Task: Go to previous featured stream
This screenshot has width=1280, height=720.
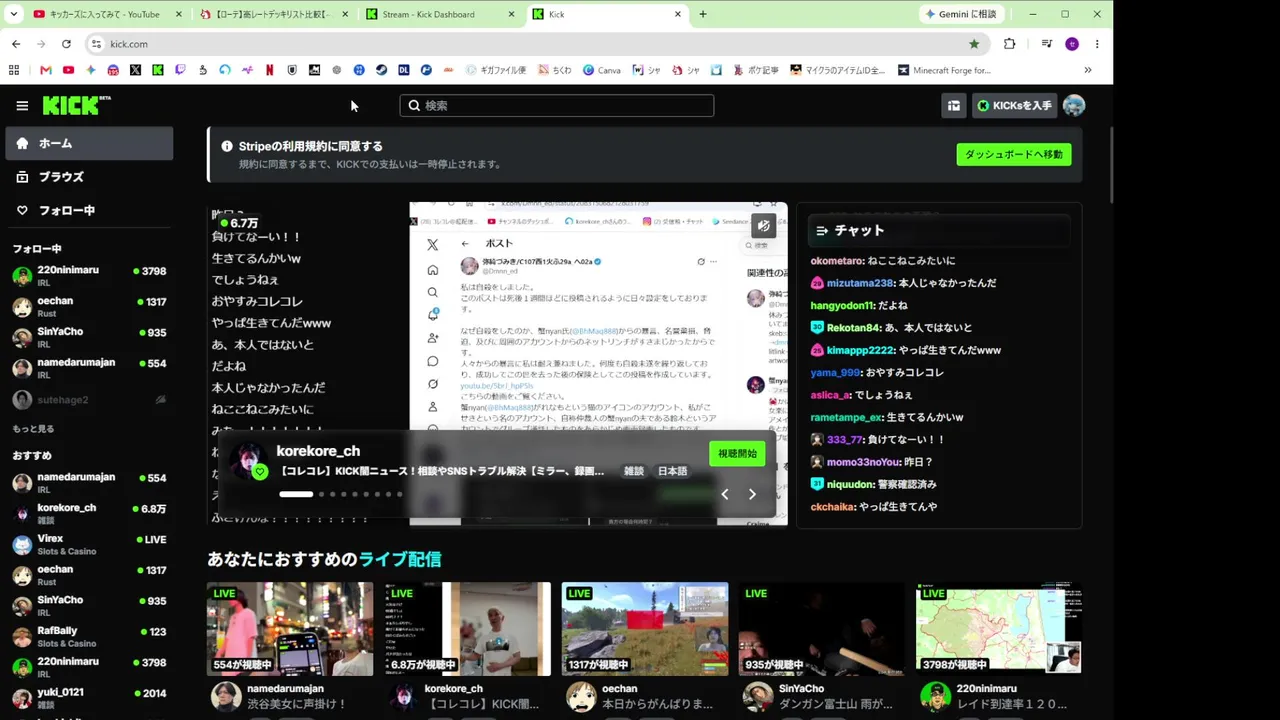Action: [725, 494]
